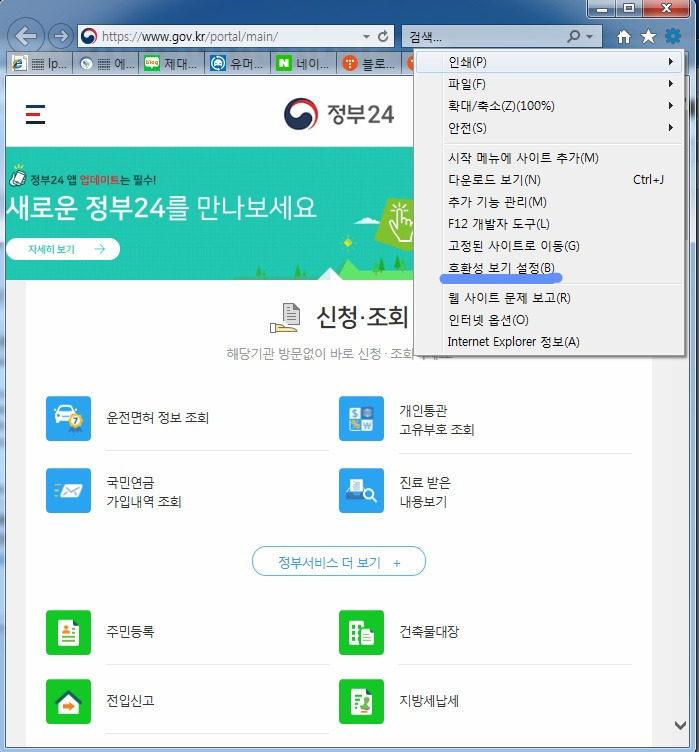Viewport: 699px width, 752px height.
Task: Open the 지방세납세 link
Action: pyautogui.click(x=429, y=701)
